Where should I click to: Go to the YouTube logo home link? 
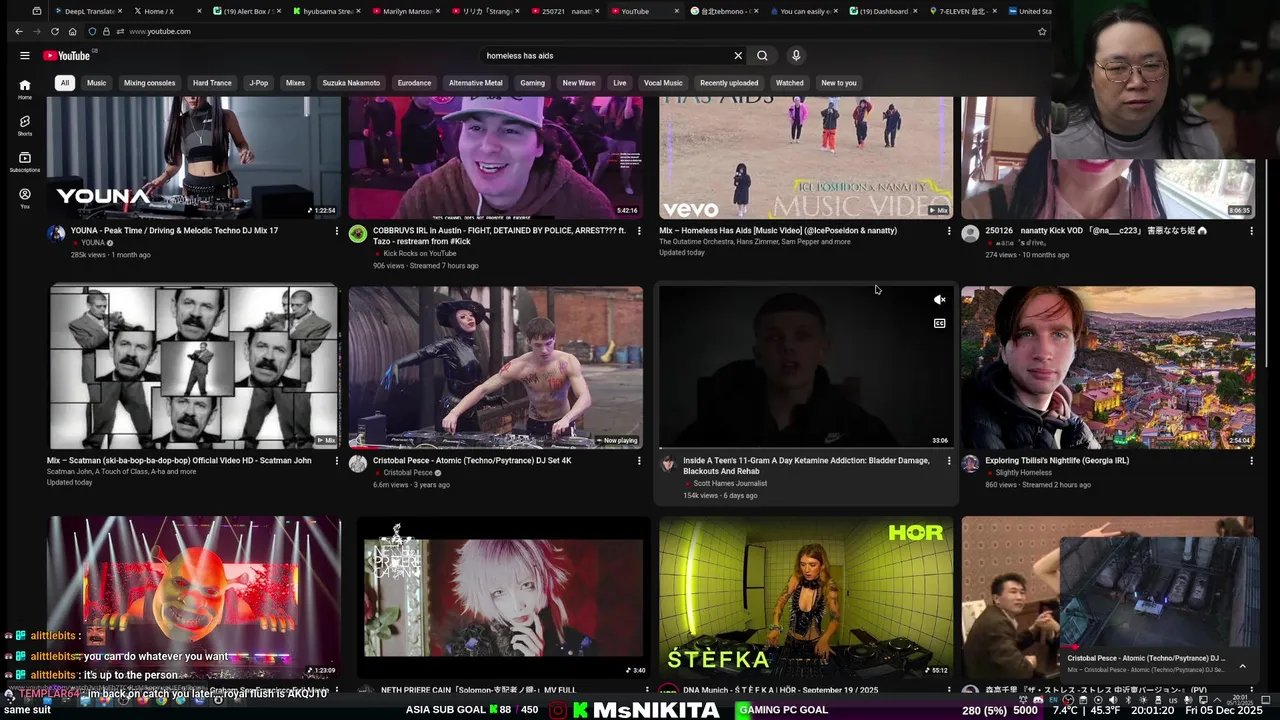tap(67, 56)
